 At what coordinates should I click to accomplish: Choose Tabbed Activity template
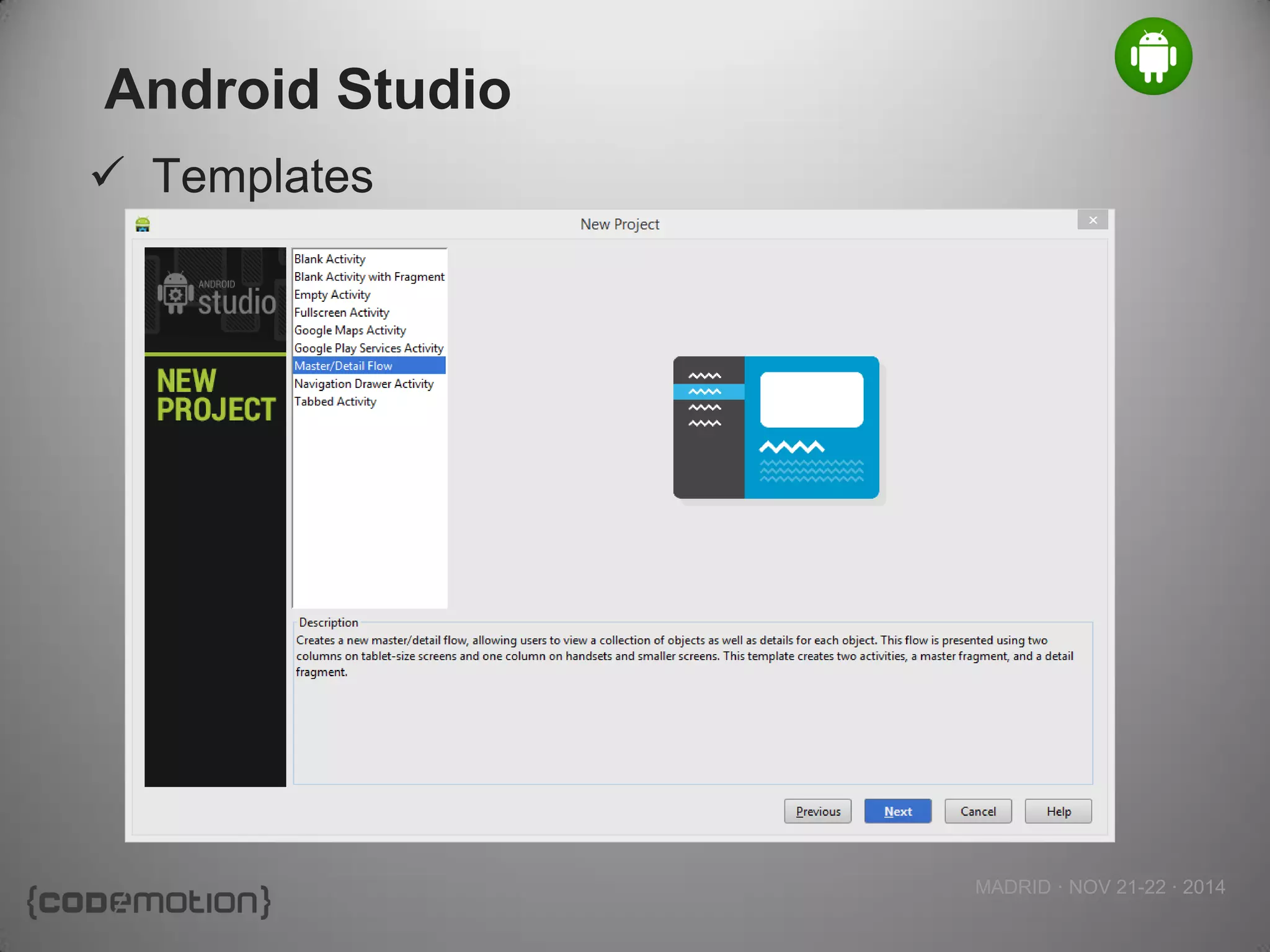click(x=369, y=402)
